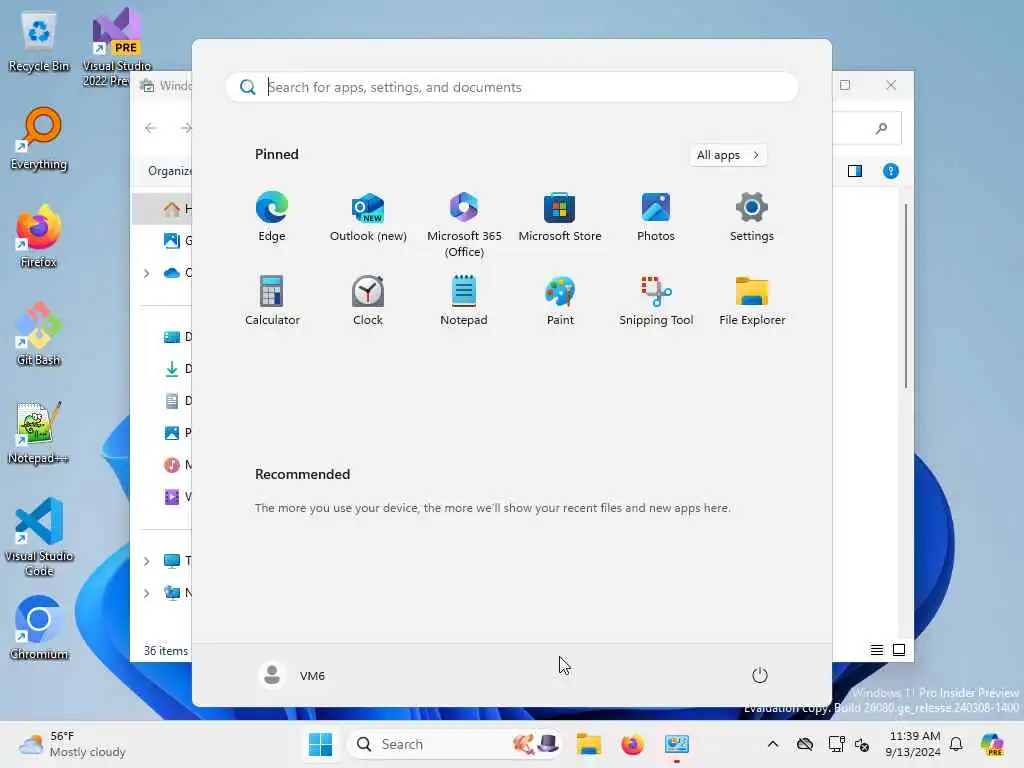Image resolution: width=1024 pixels, height=768 pixels.
Task: Open the Clock app
Action: coord(368,300)
